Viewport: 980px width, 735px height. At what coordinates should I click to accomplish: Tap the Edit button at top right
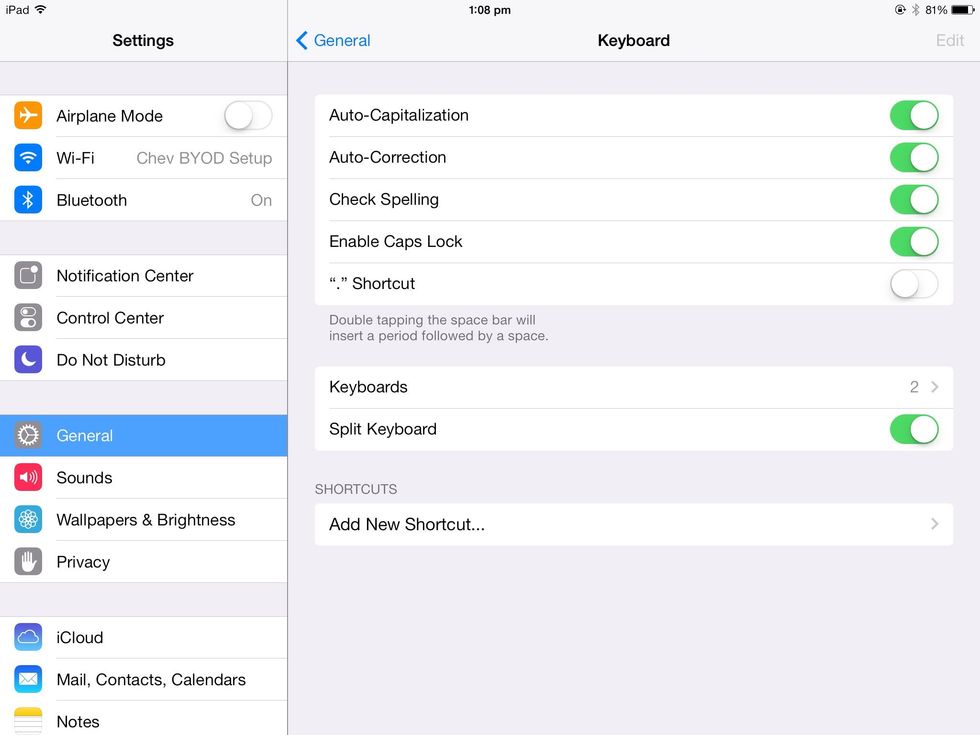point(949,41)
